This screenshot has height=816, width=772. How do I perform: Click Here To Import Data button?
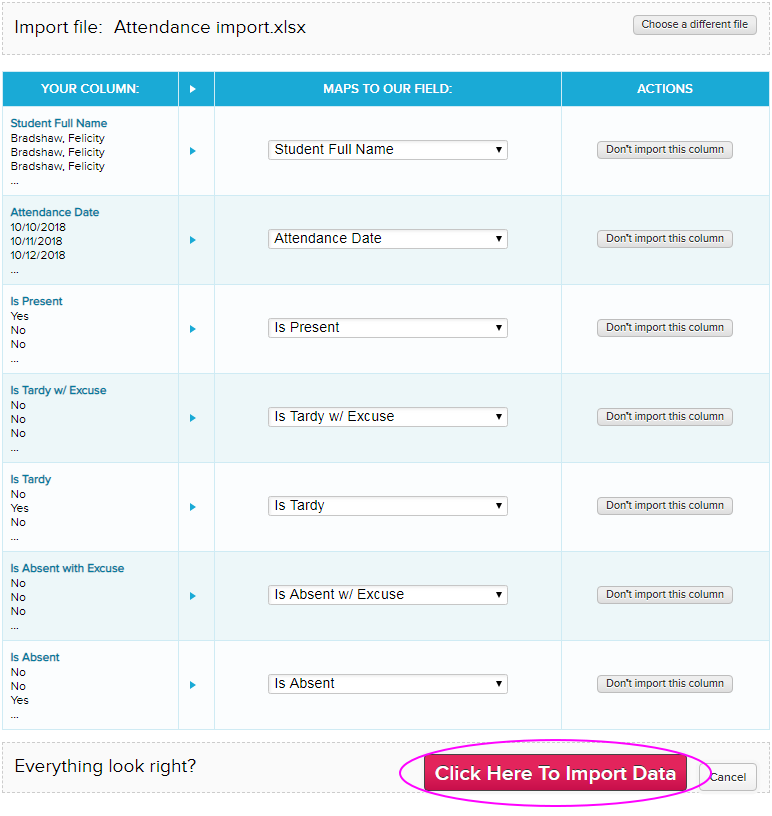555,773
